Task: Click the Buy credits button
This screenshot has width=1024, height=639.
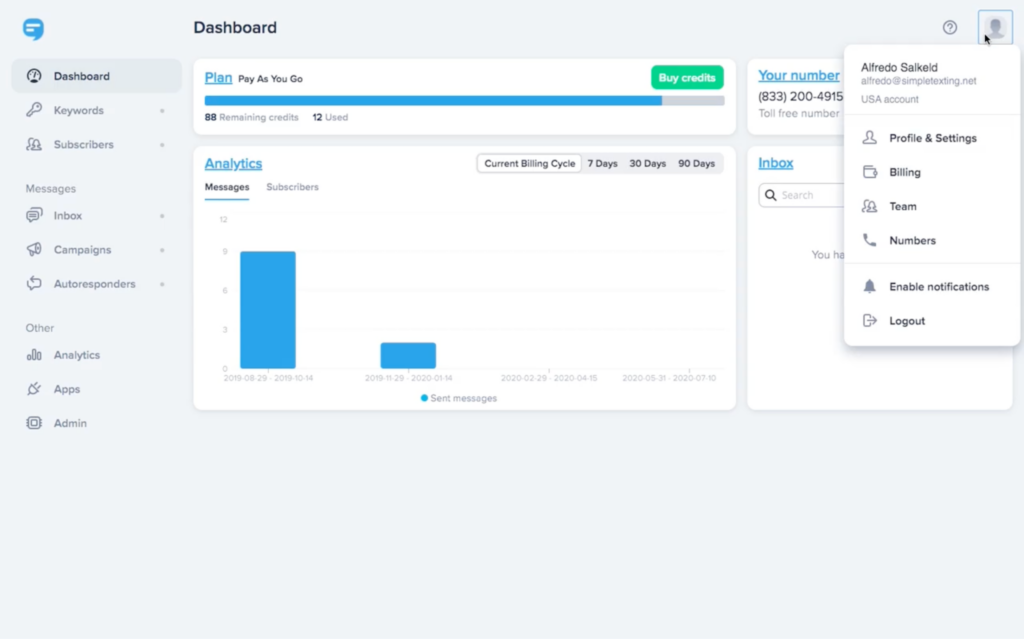Action: (x=687, y=76)
